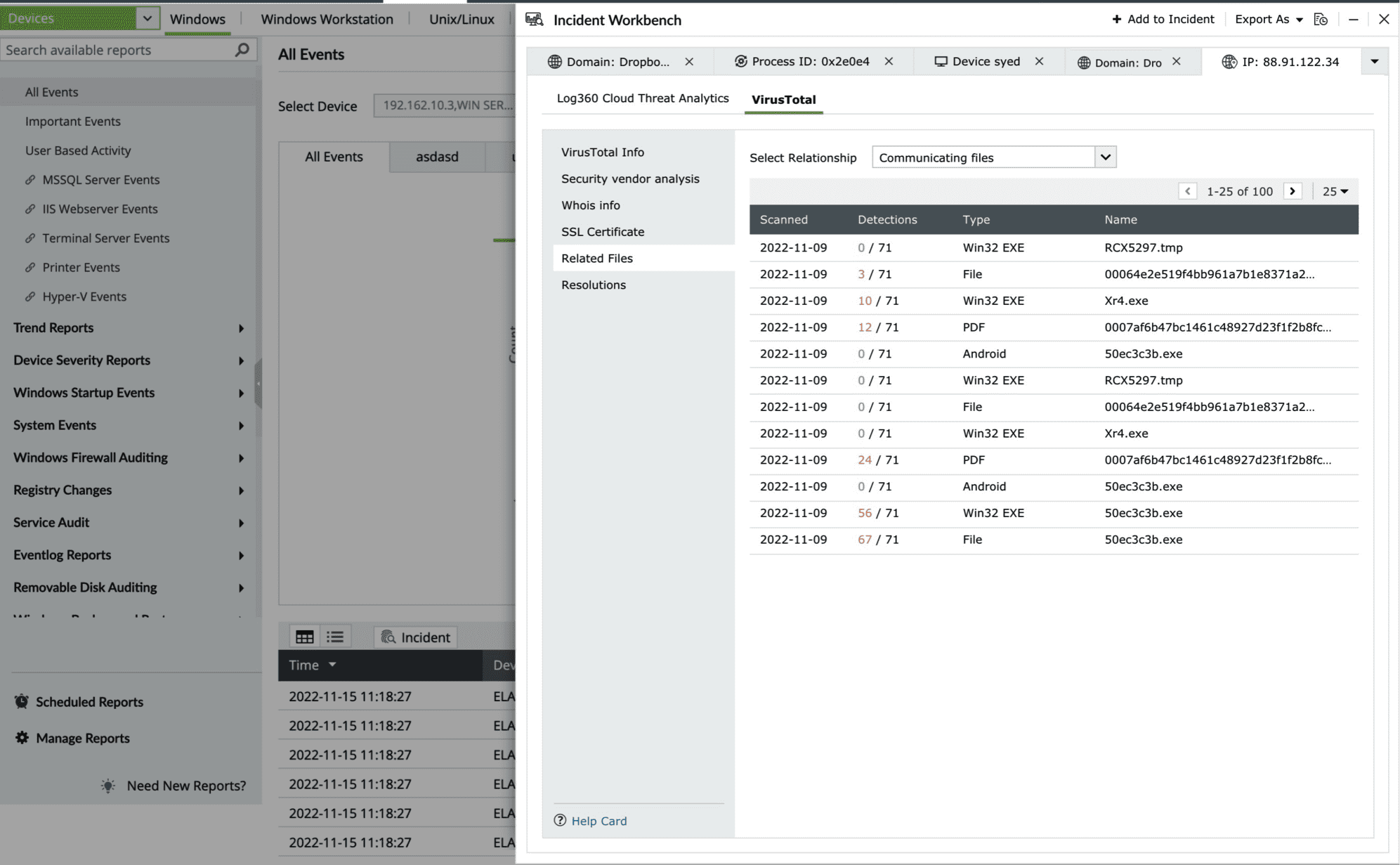Switch to grid table view icon
This screenshot has height=865, width=1400.
[304, 637]
